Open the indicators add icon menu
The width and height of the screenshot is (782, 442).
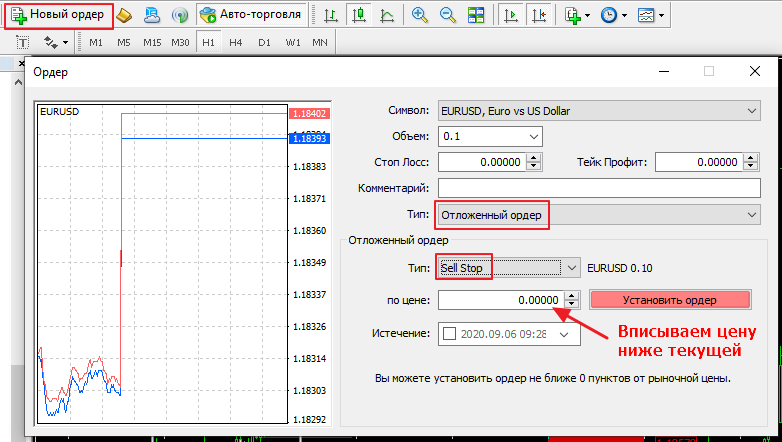[577, 15]
